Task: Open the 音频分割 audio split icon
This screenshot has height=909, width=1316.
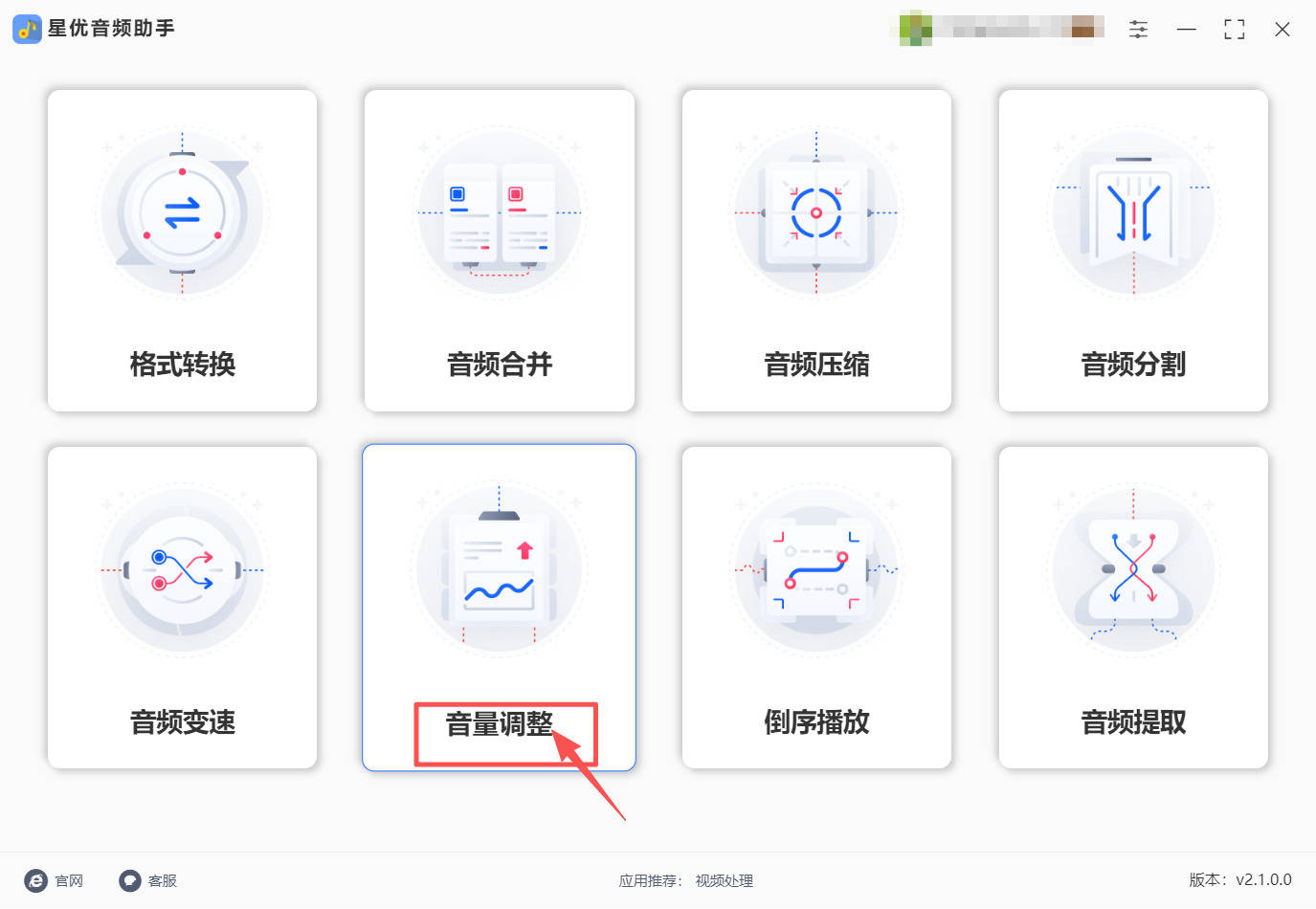Action: pos(1133,212)
